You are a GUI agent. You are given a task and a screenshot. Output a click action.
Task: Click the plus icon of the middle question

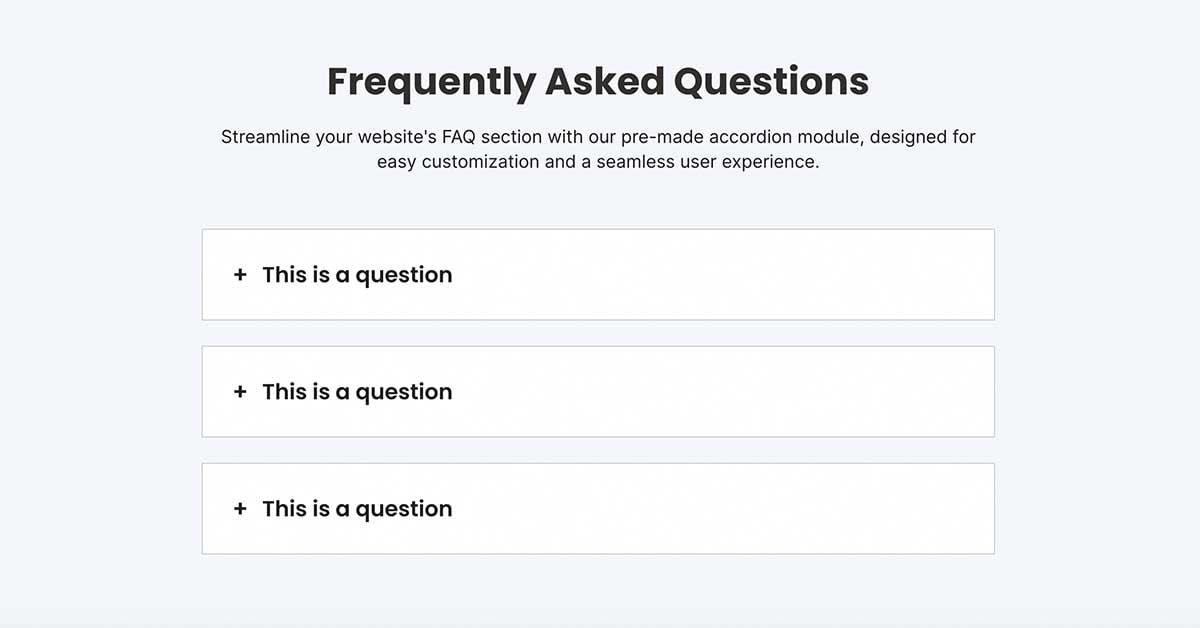click(x=240, y=392)
